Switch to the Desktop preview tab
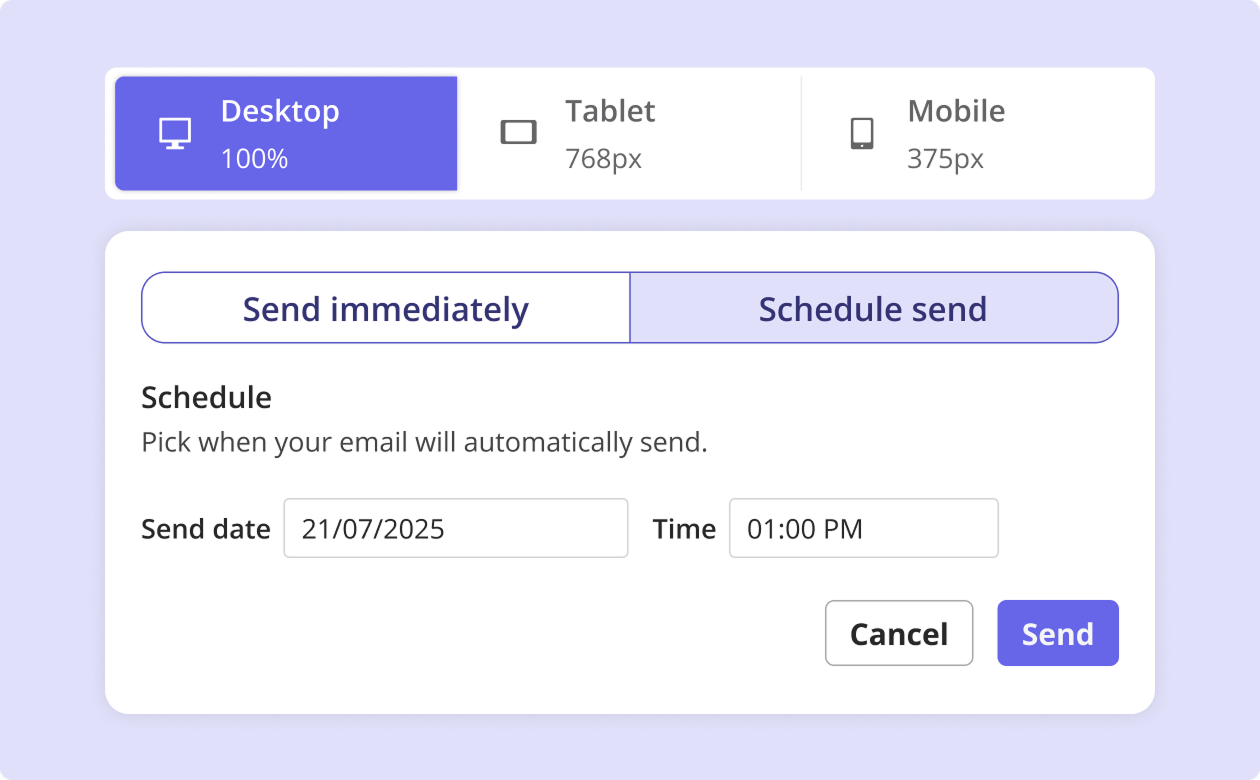 (x=286, y=133)
